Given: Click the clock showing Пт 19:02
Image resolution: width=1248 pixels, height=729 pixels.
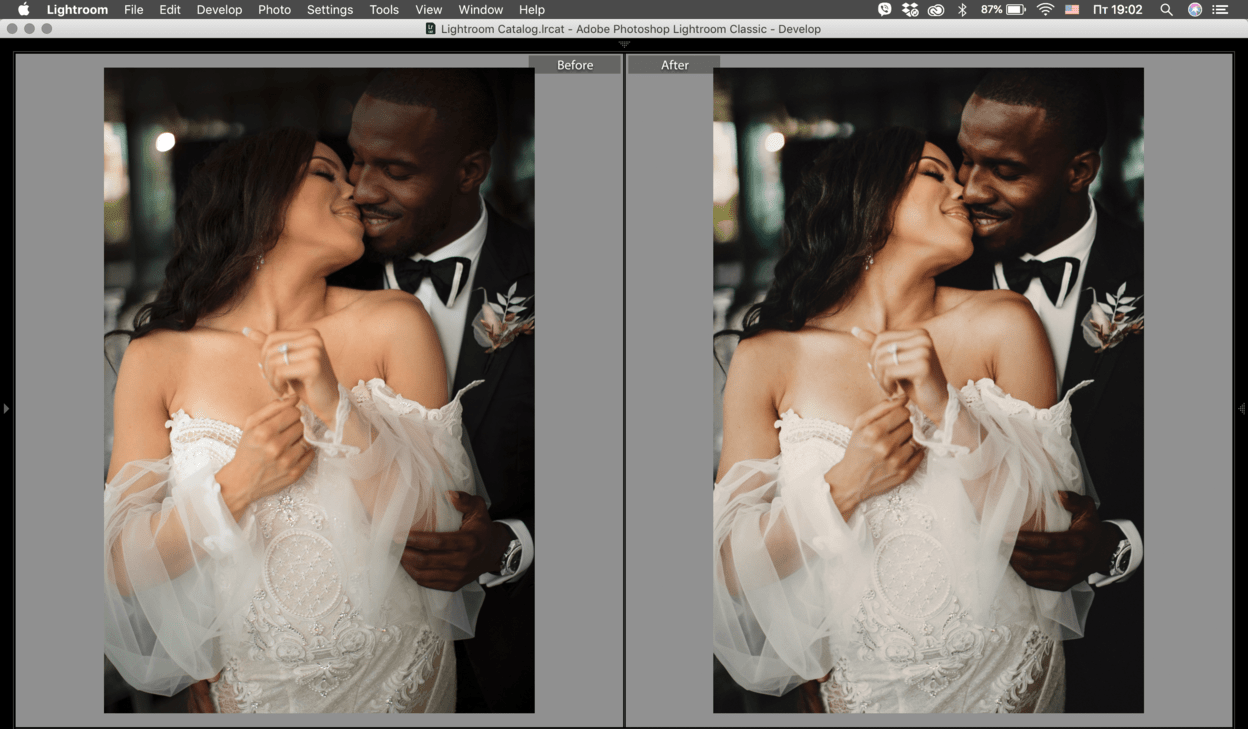Looking at the screenshot, I should click(1118, 9).
